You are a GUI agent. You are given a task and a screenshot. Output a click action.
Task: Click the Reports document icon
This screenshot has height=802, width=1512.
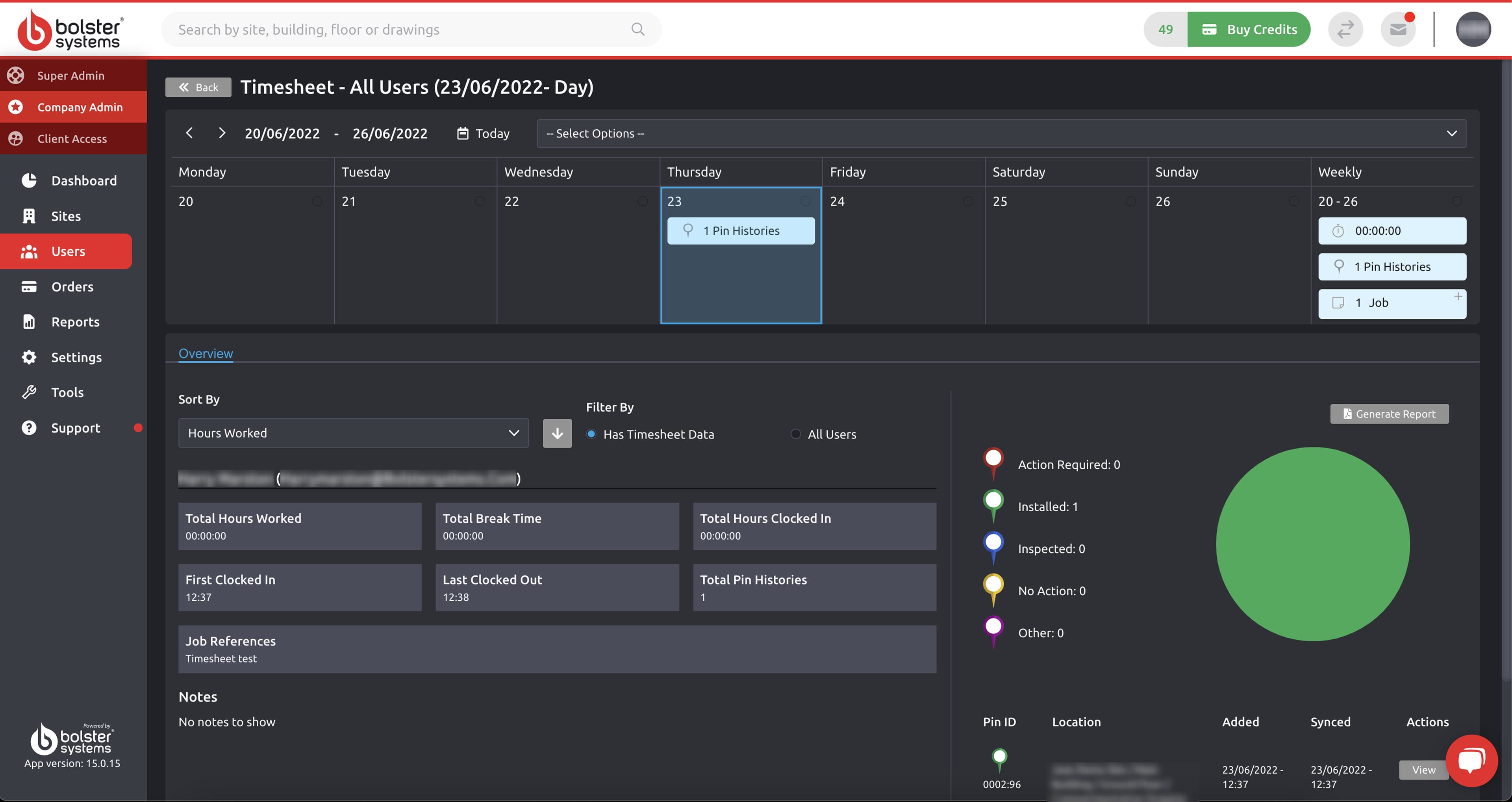[x=29, y=322]
